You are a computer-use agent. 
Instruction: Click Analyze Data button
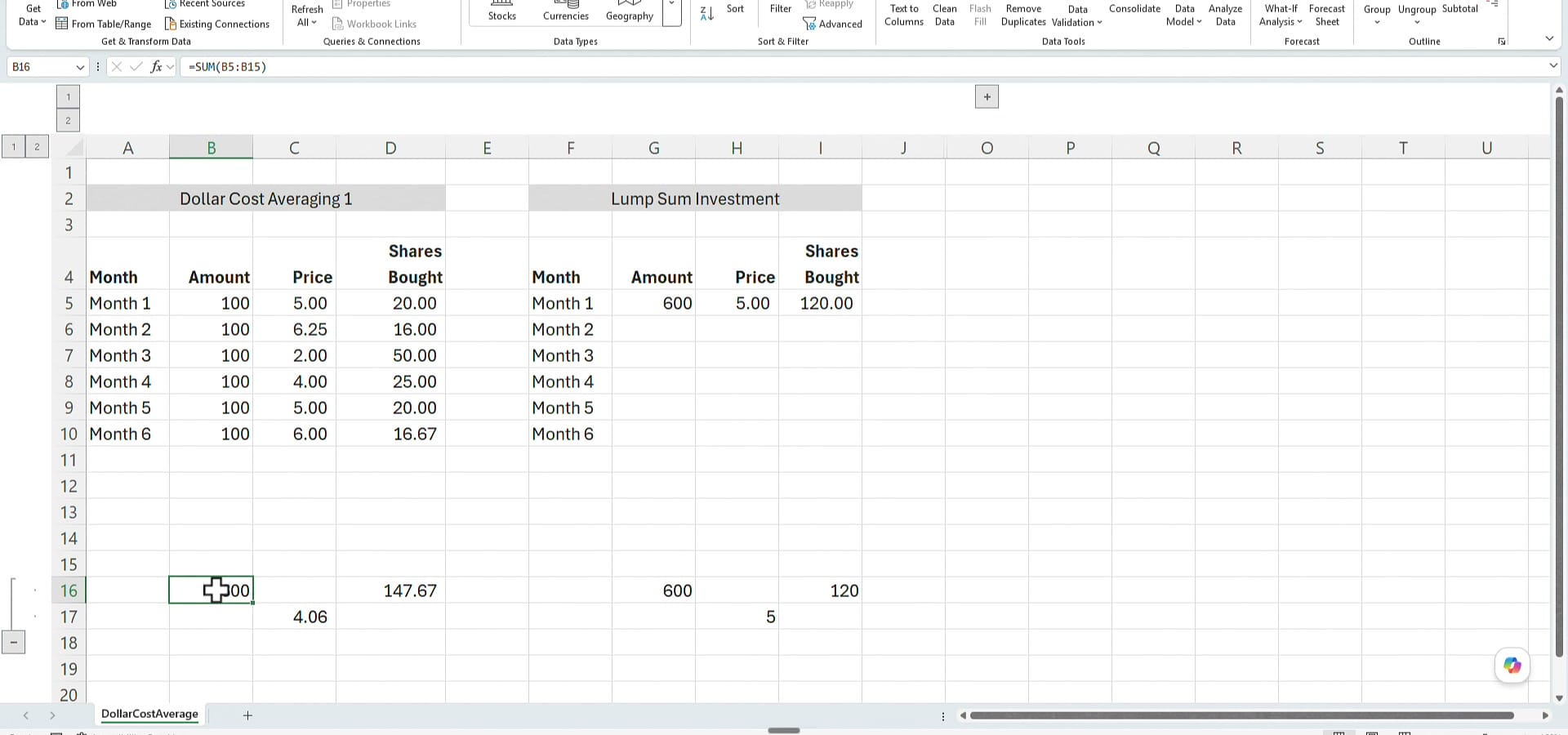(1225, 15)
